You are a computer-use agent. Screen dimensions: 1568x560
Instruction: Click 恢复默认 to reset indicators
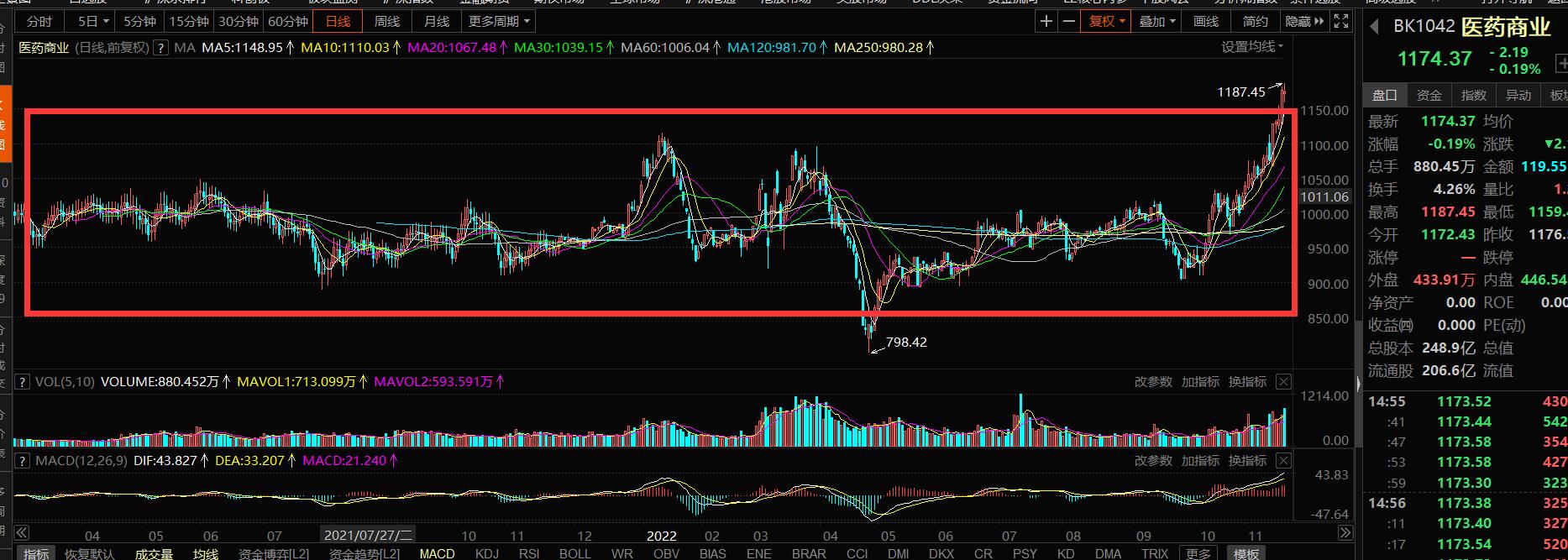point(90,553)
